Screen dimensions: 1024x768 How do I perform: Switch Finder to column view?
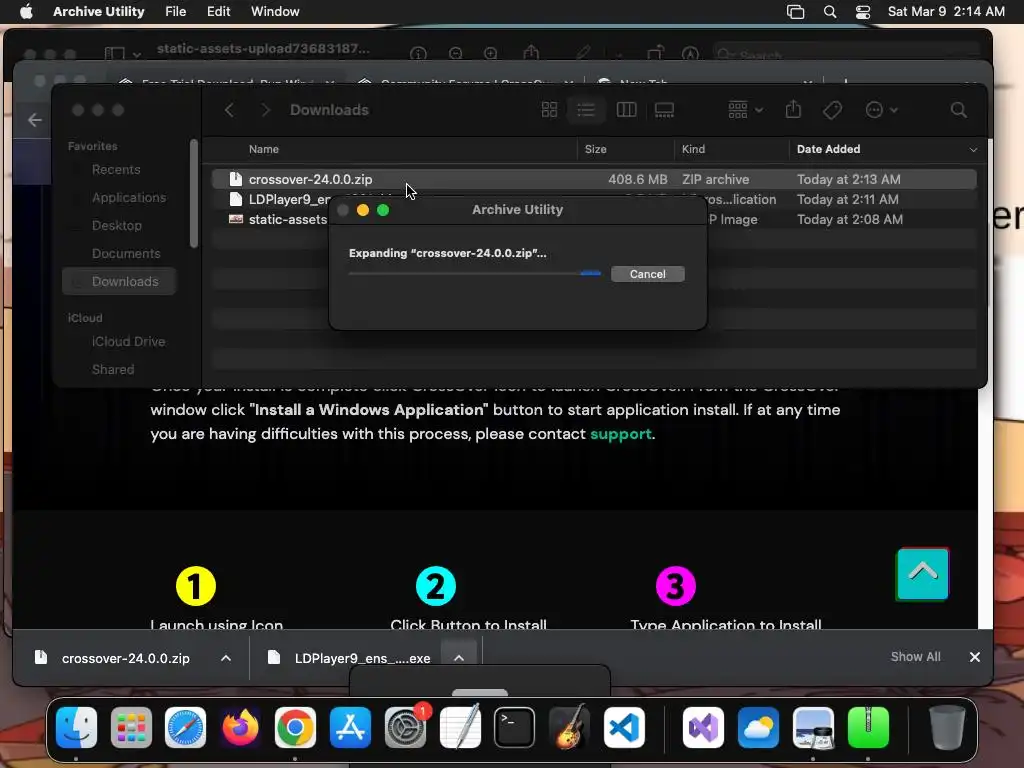click(626, 110)
